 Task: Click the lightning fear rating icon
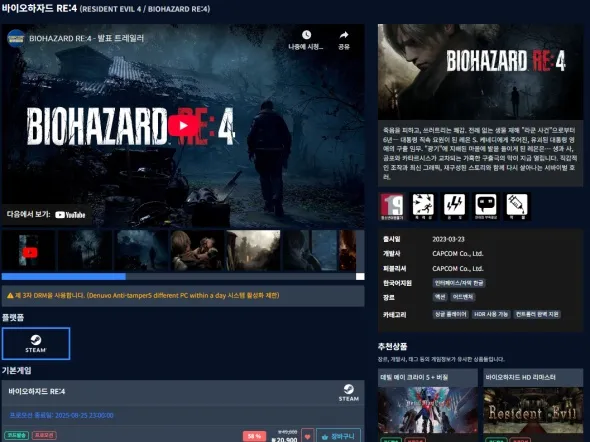point(454,206)
